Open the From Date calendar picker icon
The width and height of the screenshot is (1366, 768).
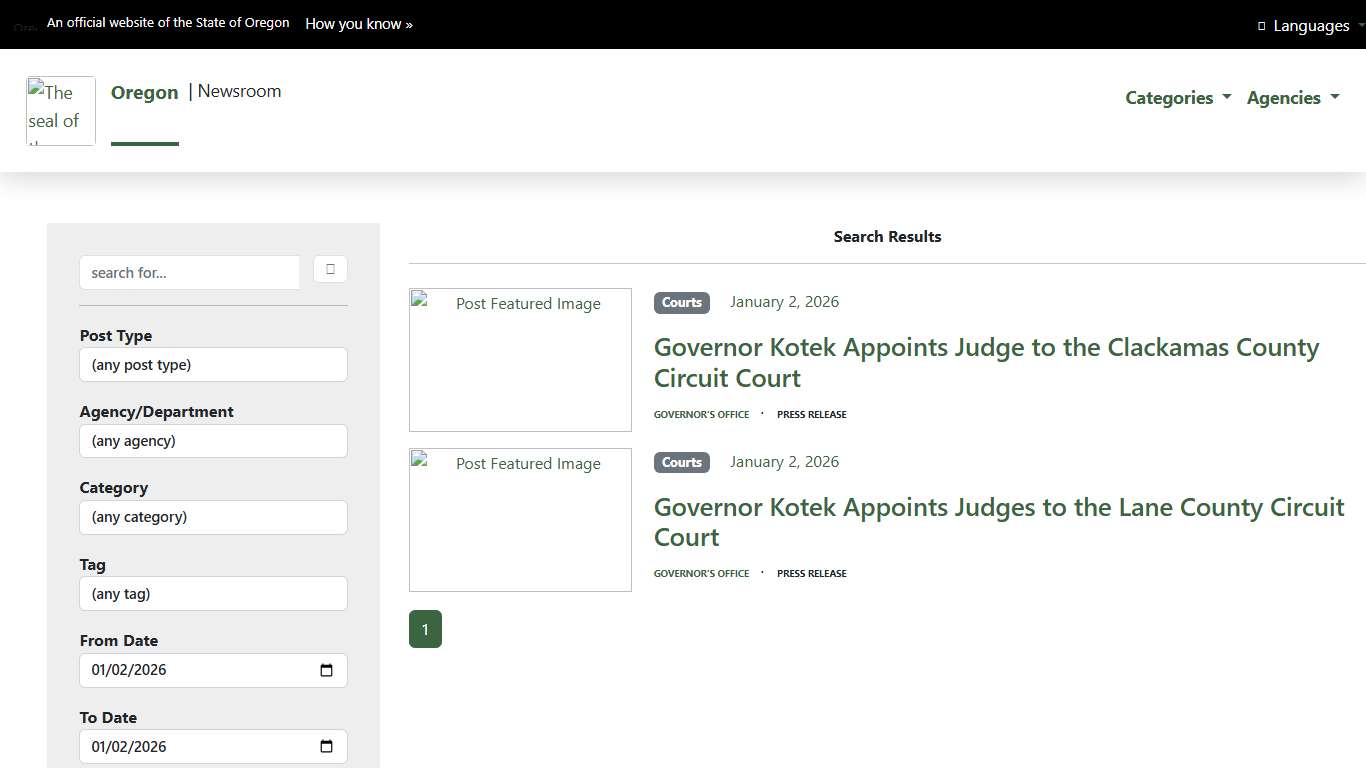click(x=326, y=670)
